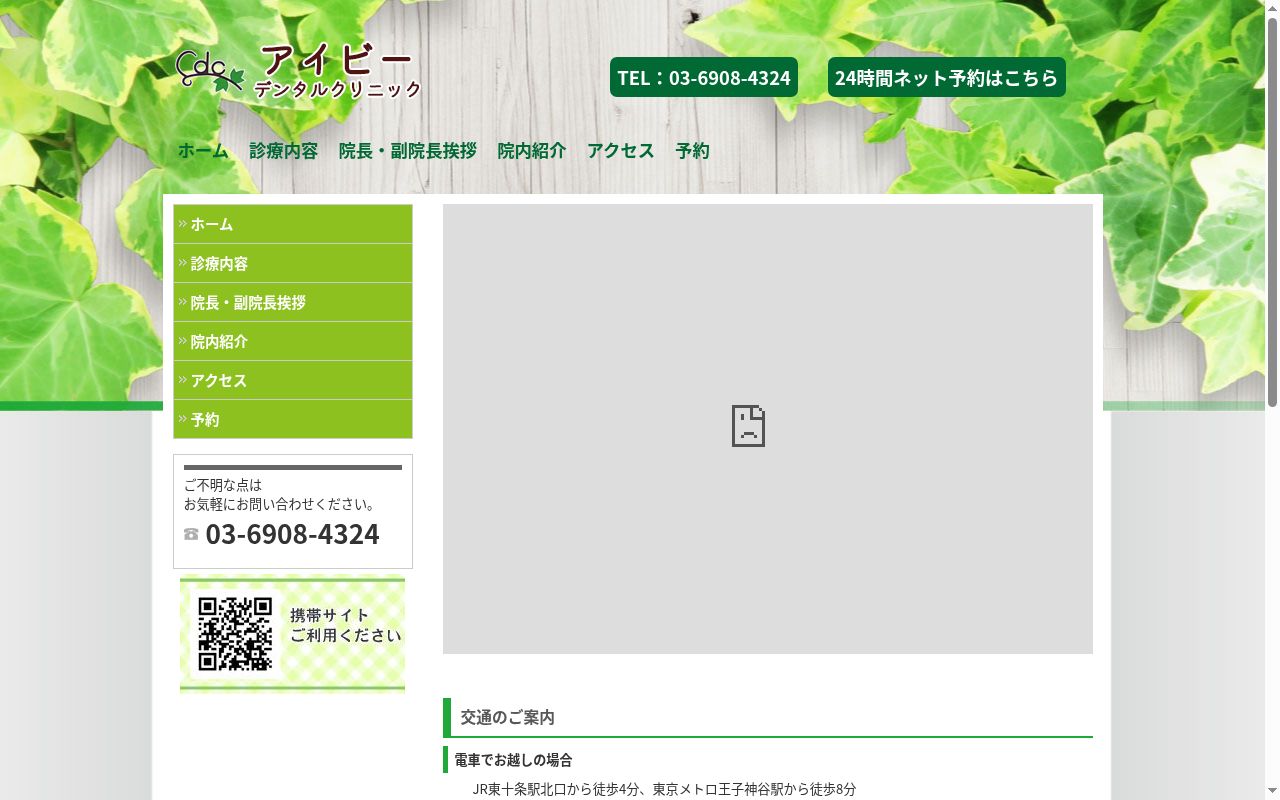Open 予約 in the top navigation
Screen dimensions: 1280x800
(692, 150)
